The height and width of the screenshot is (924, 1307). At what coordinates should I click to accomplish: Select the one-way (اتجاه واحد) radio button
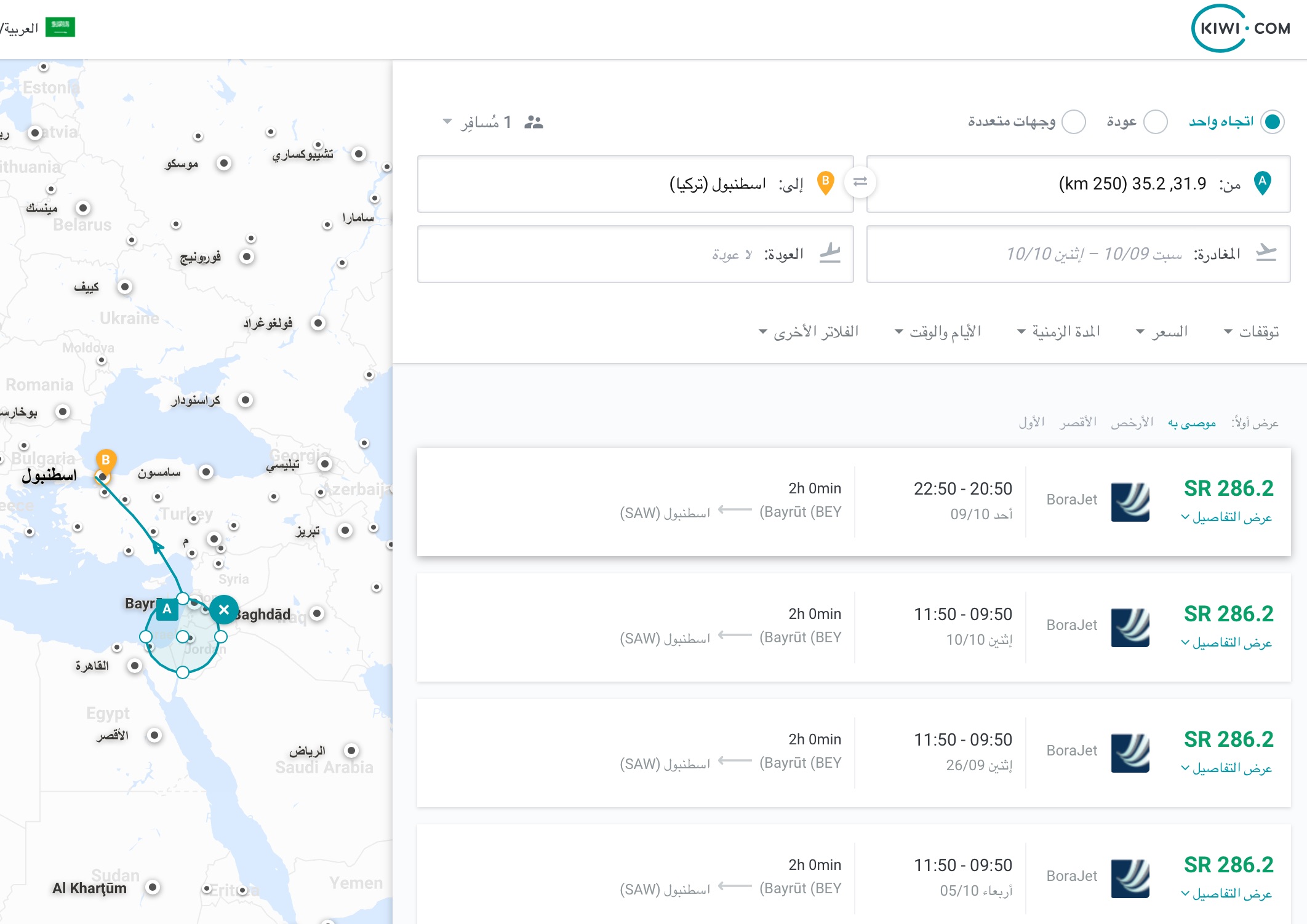click(1272, 122)
